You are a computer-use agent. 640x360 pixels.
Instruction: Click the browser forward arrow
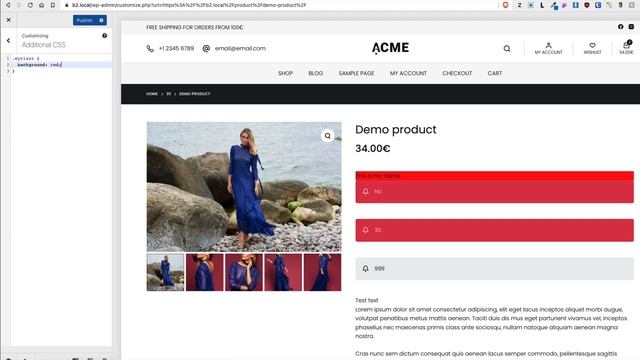click(19, 5)
